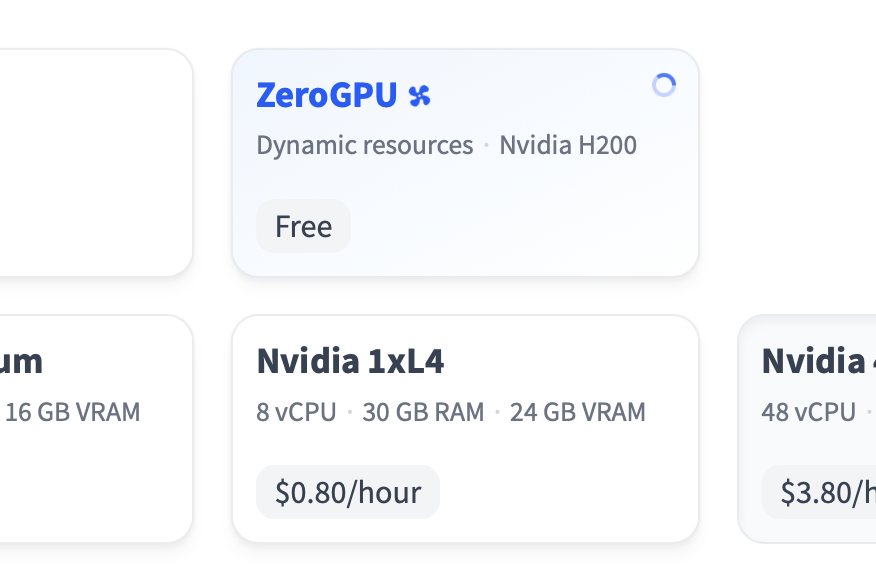Click the 8 vCPU spec text

click(x=296, y=412)
